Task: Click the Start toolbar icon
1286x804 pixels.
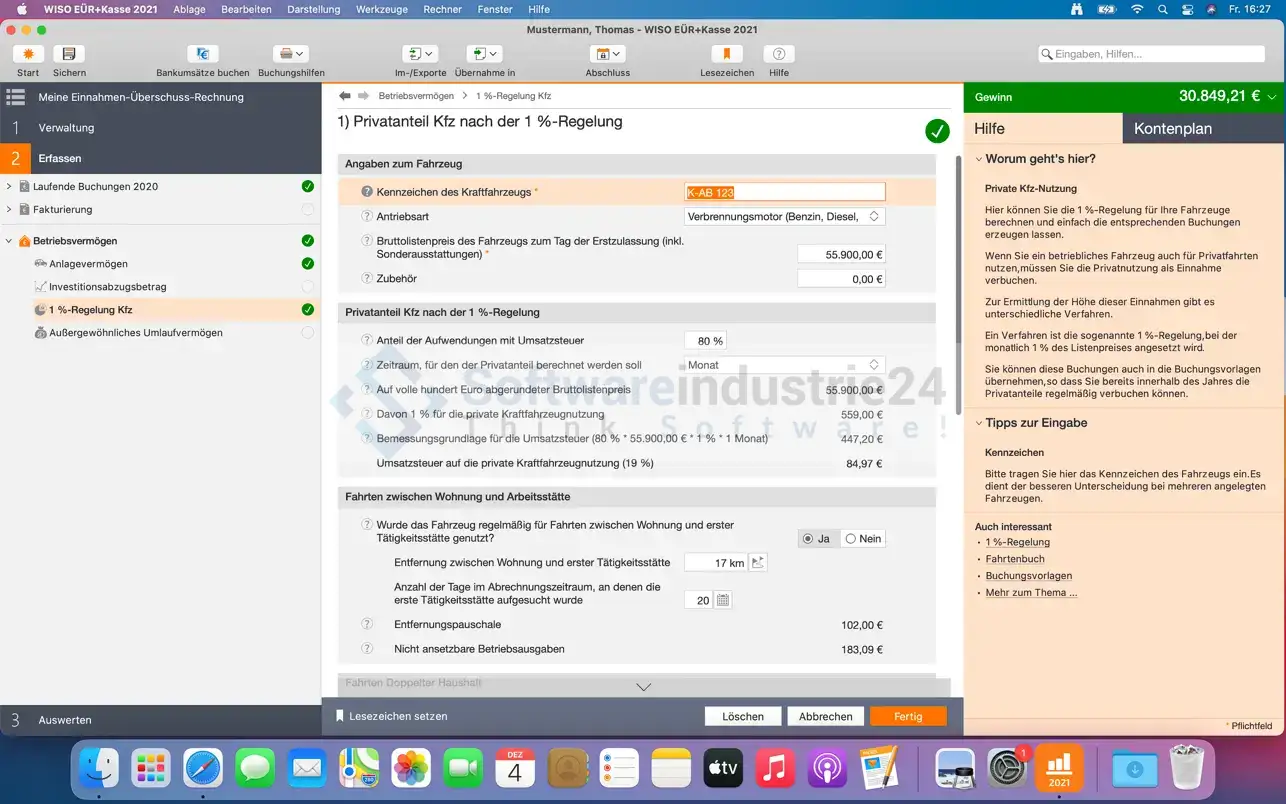Action: (x=28, y=54)
